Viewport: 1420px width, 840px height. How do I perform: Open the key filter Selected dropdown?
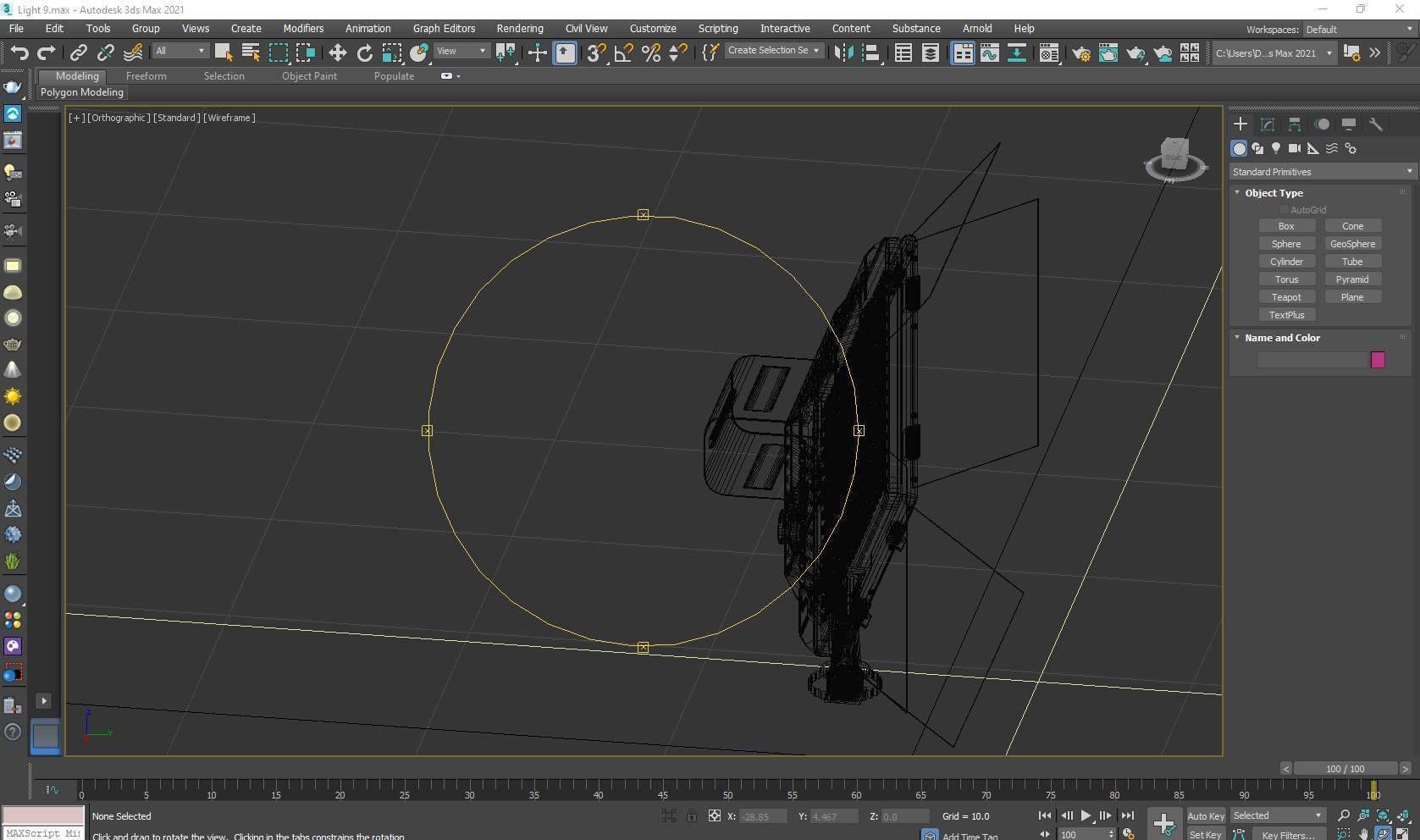pos(1277,815)
